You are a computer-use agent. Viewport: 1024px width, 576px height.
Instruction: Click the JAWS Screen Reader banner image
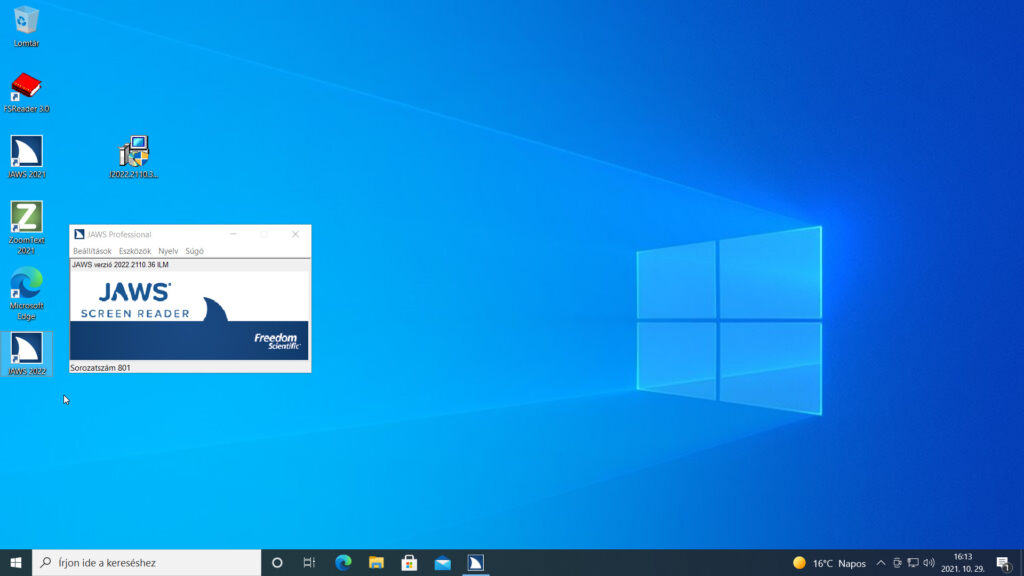189,315
